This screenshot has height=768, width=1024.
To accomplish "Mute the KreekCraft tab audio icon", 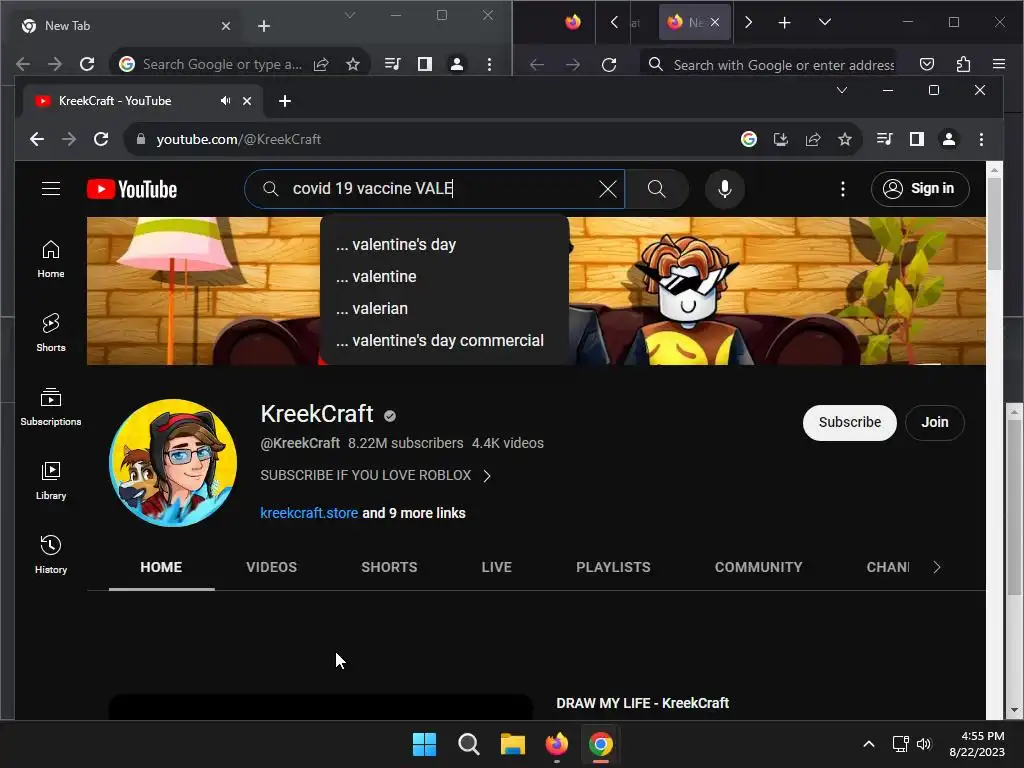I will pyautogui.click(x=225, y=101).
